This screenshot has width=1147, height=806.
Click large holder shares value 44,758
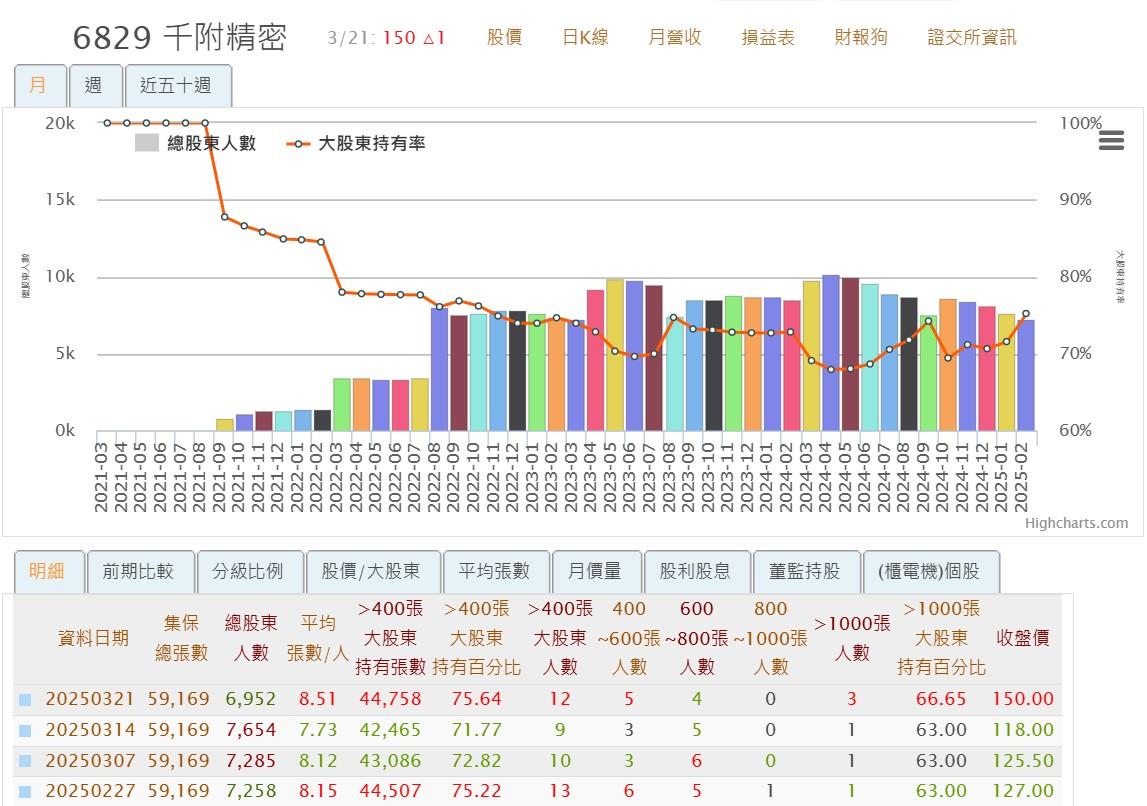click(x=390, y=699)
